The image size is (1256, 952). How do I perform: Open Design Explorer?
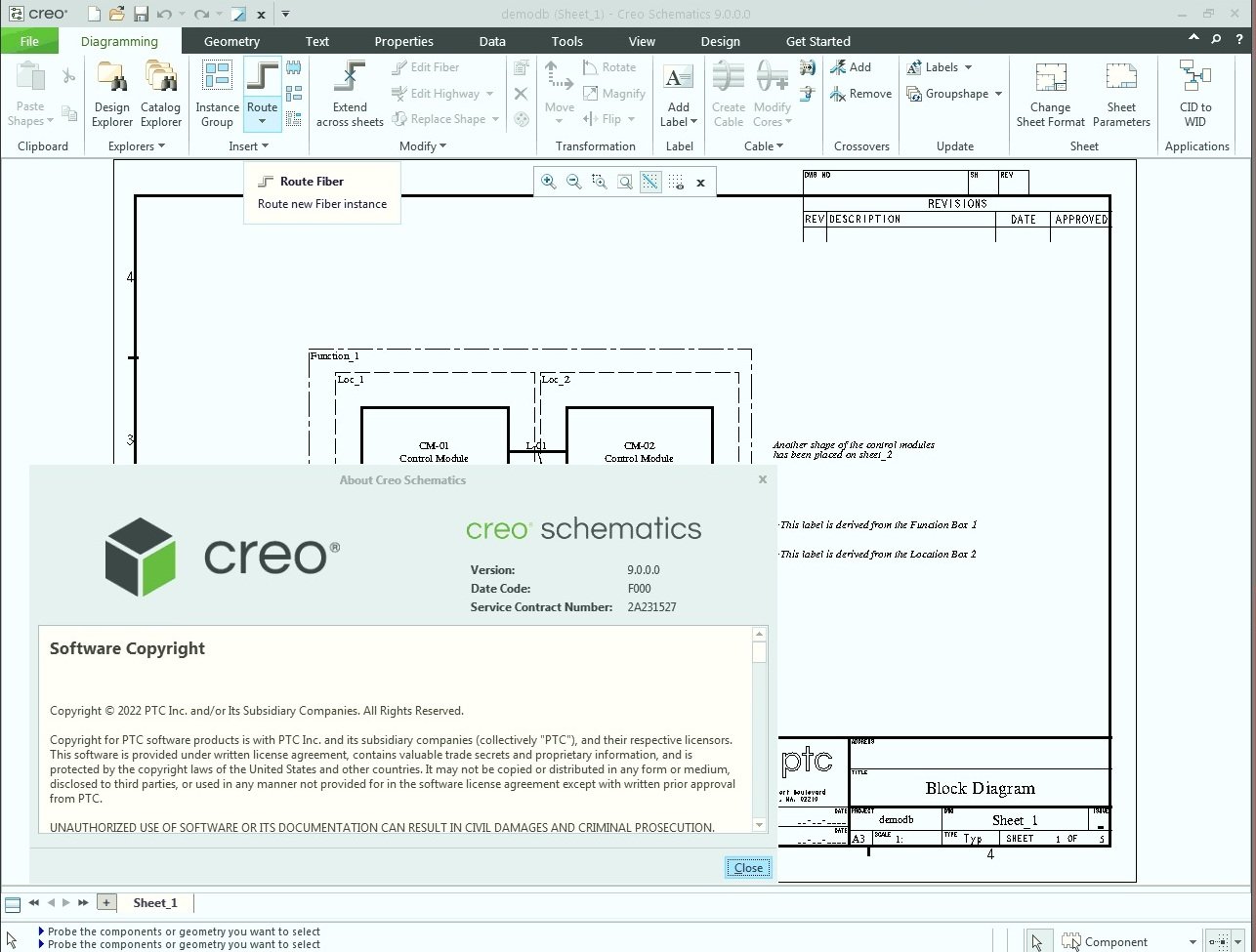(x=112, y=94)
